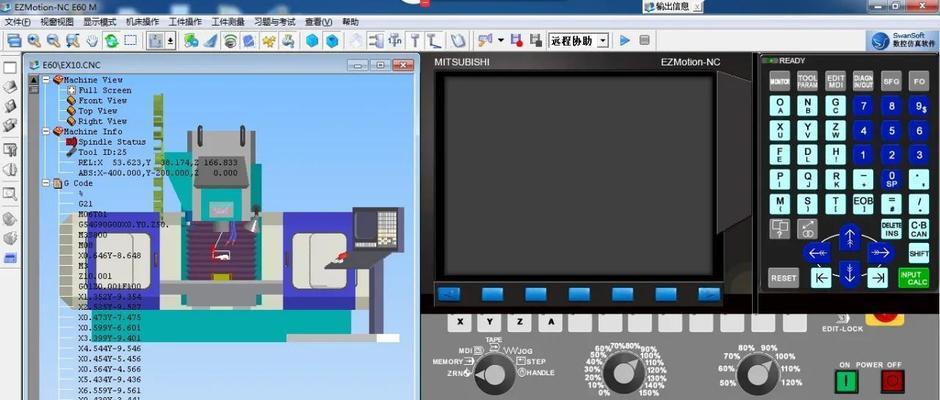Click the tab-left arrow key
The width and height of the screenshot is (940, 400).
tap(821, 278)
